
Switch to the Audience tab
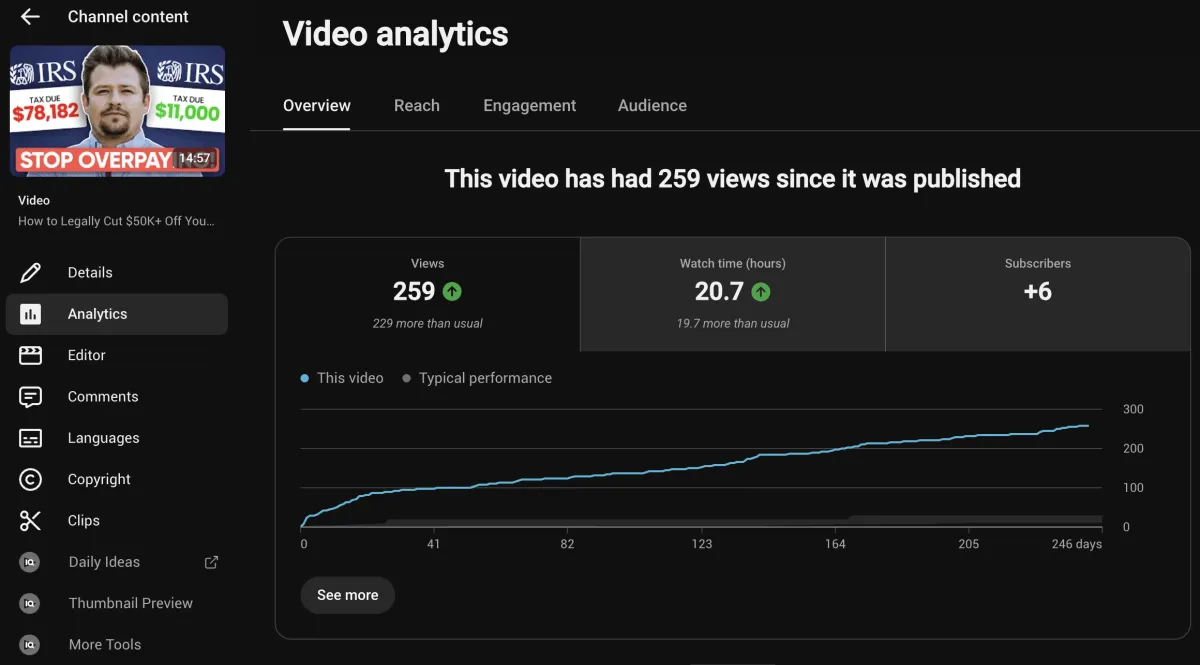point(652,105)
